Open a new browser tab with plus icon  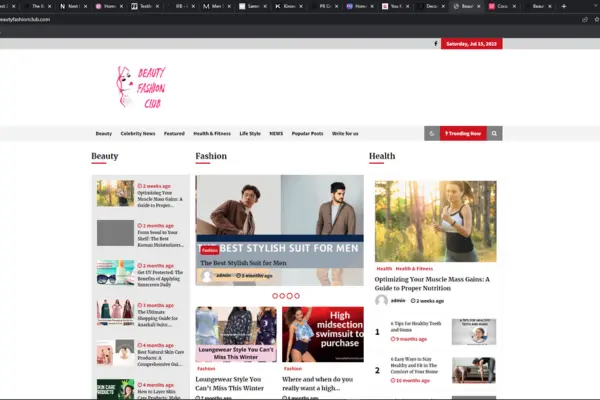(564, 6)
